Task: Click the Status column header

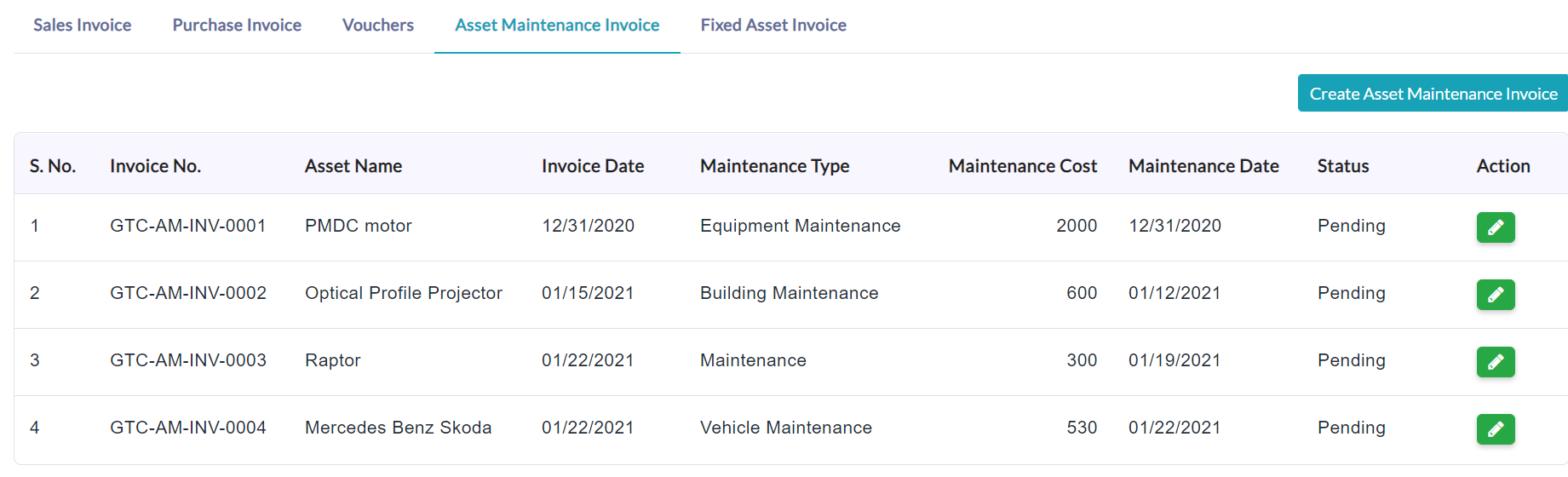Action: pyautogui.click(x=1343, y=166)
